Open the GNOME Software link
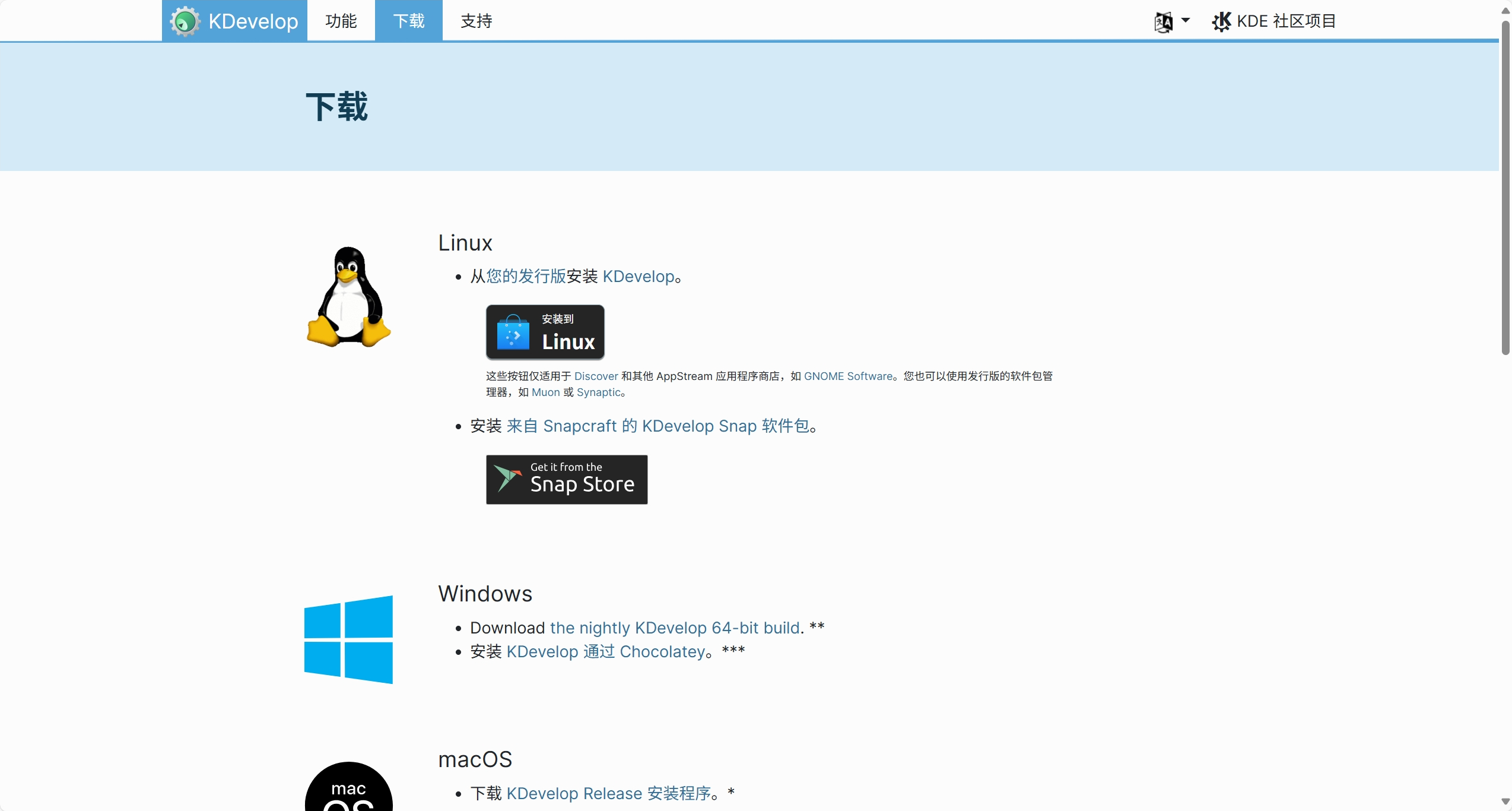This screenshot has height=811, width=1512. pyautogui.click(x=847, y=376)
